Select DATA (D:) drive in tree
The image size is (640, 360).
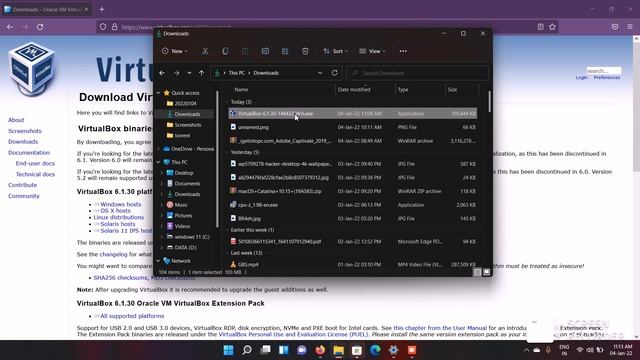pos(186,247)
